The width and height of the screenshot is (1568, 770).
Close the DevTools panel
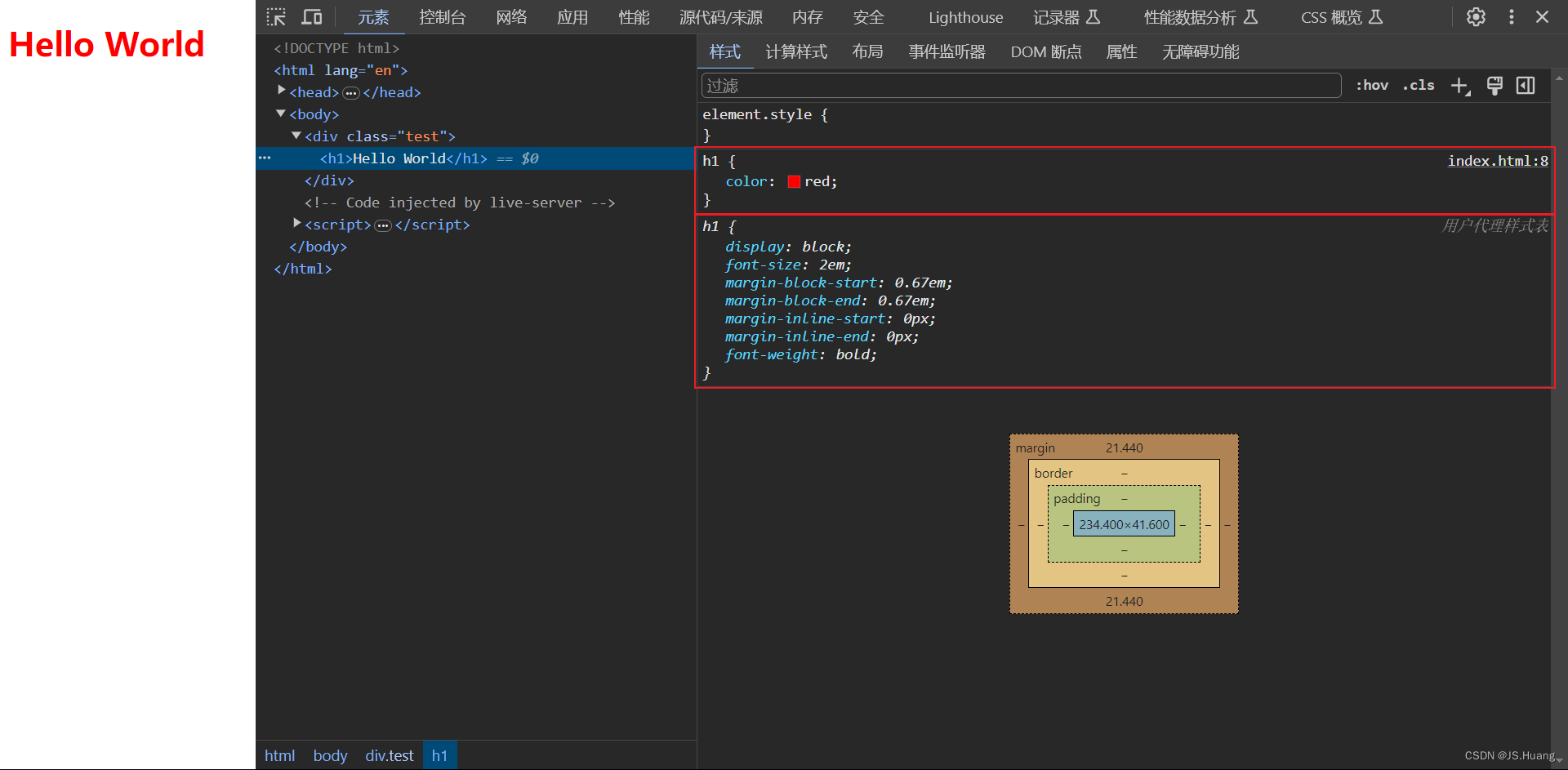pos(1542,17)
